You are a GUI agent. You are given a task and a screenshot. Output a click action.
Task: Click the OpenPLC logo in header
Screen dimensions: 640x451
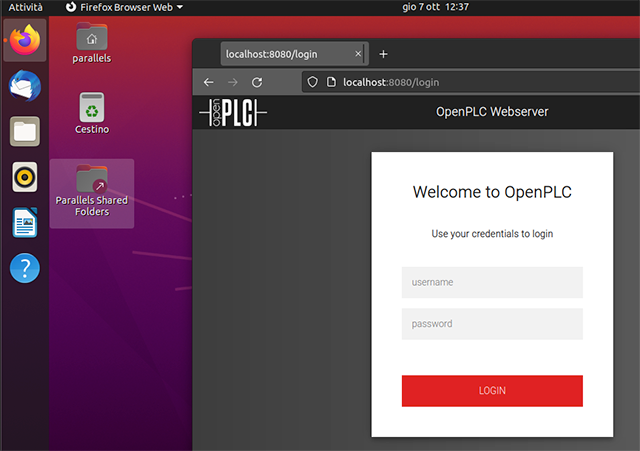[232, 112]
